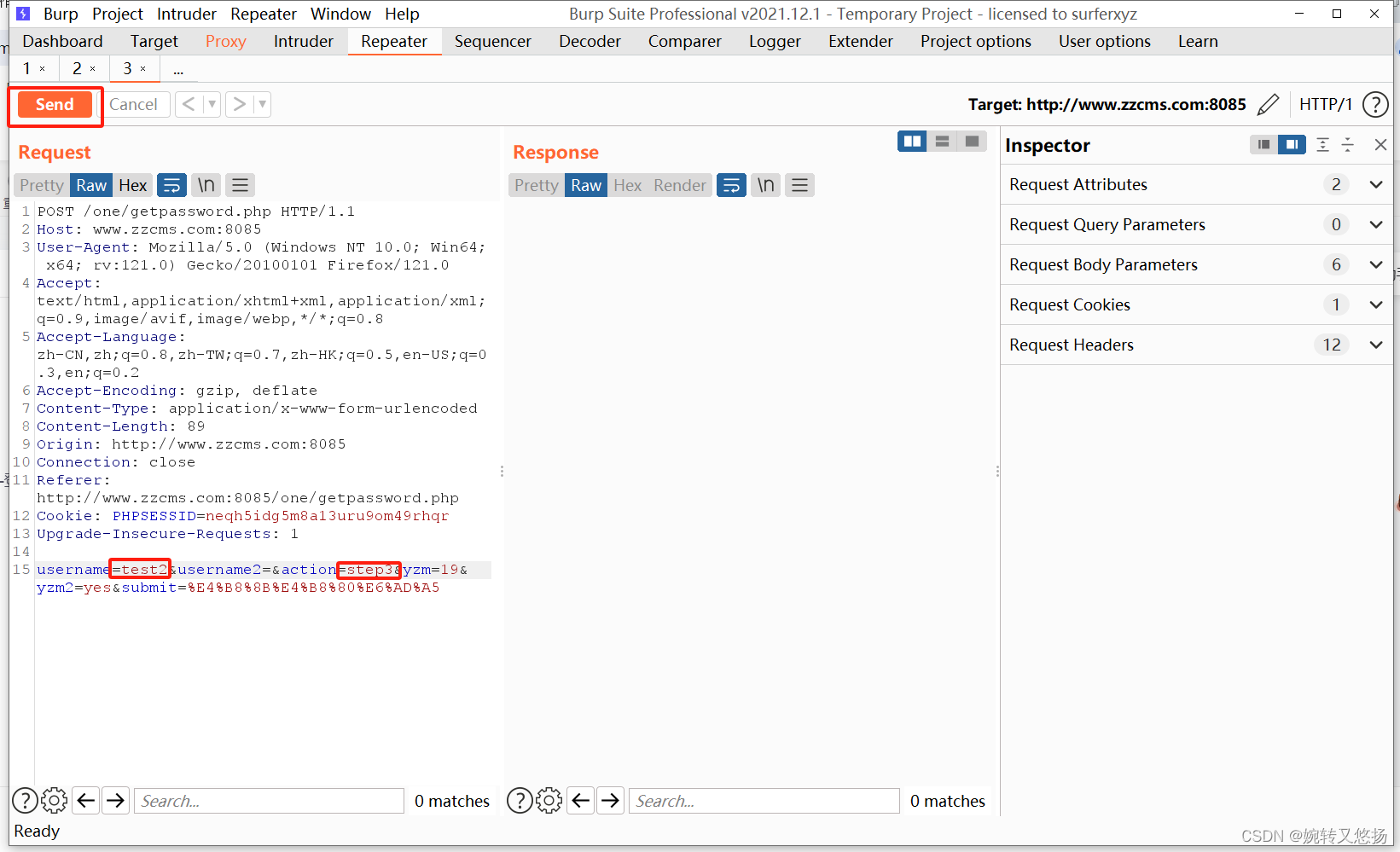Open Request search help icon
Viewport: 1400px width, 852px height.
coord(25,800)
